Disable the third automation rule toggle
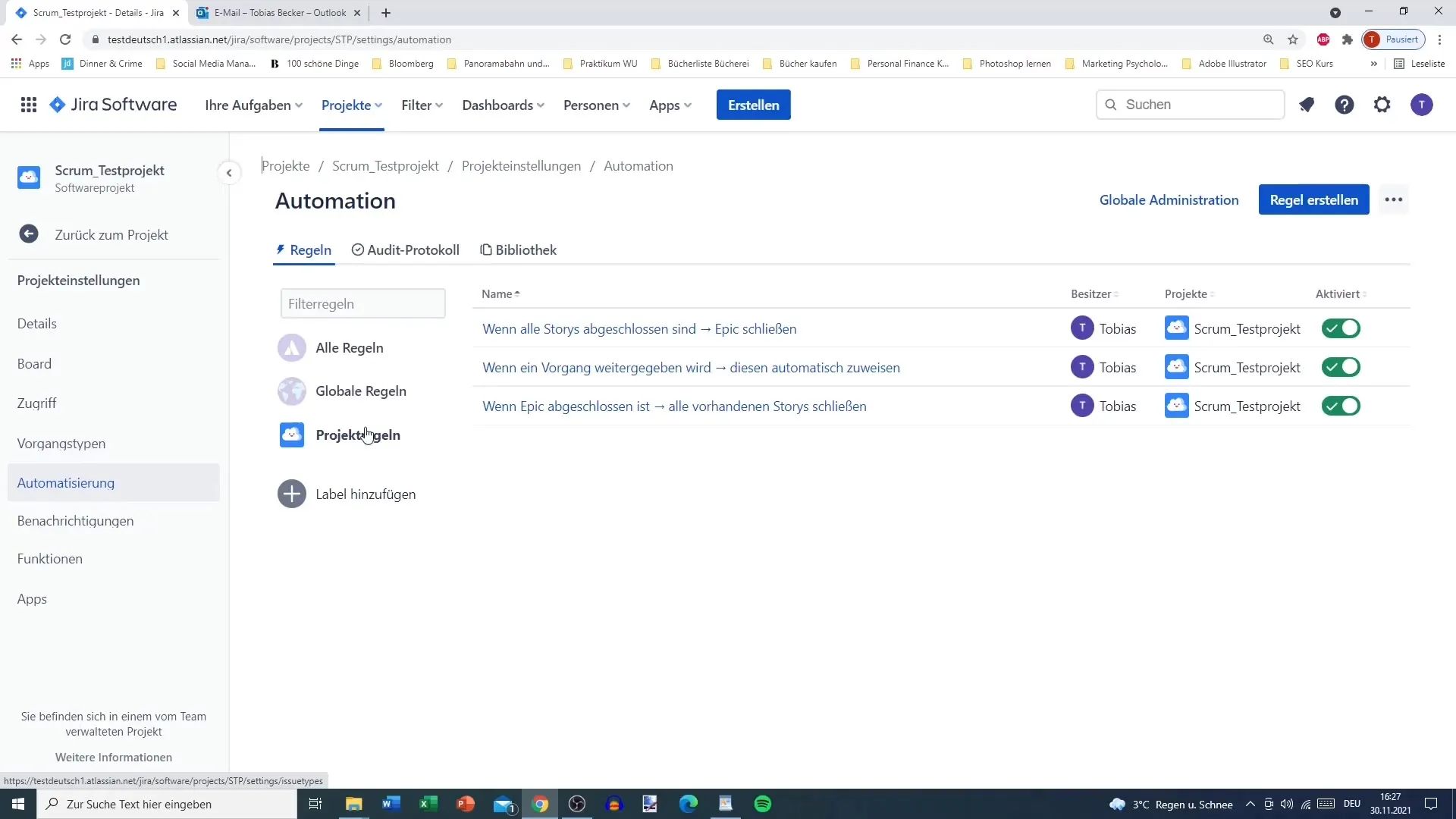The image size is (1456, 819). click(1341, 405)
